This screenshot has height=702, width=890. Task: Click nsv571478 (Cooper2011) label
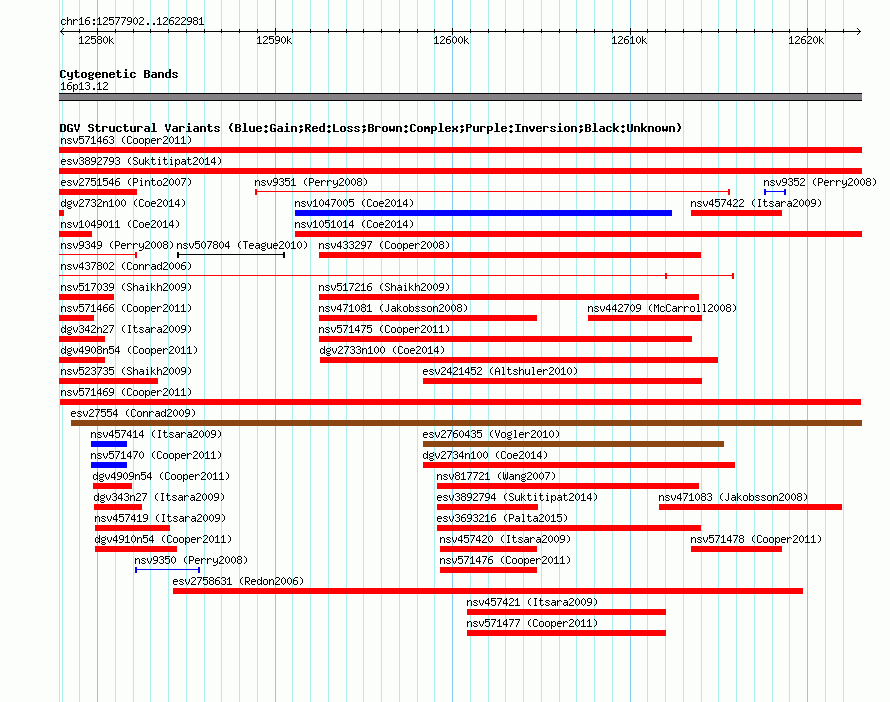(756, 539)
